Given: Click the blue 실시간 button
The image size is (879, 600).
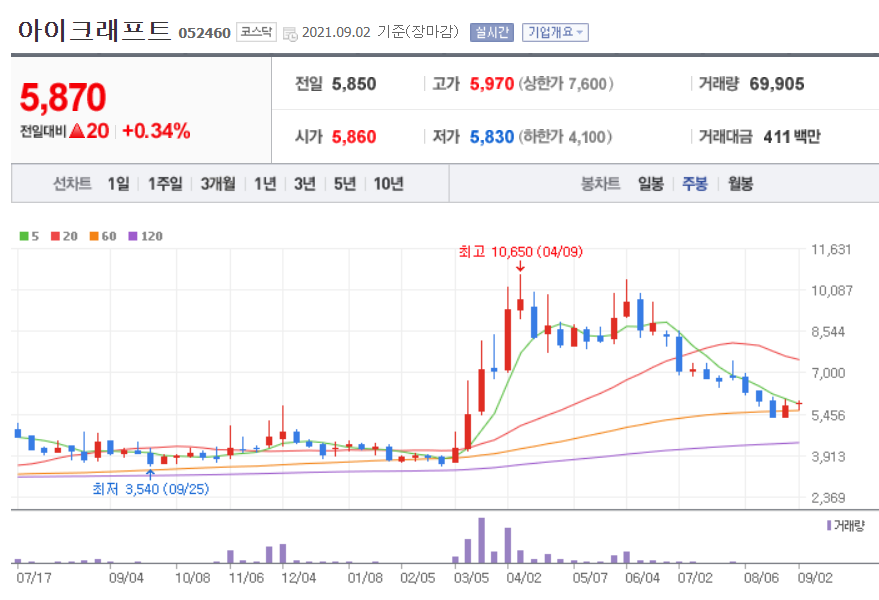Looking at the screenshot, I should [490, 31].
